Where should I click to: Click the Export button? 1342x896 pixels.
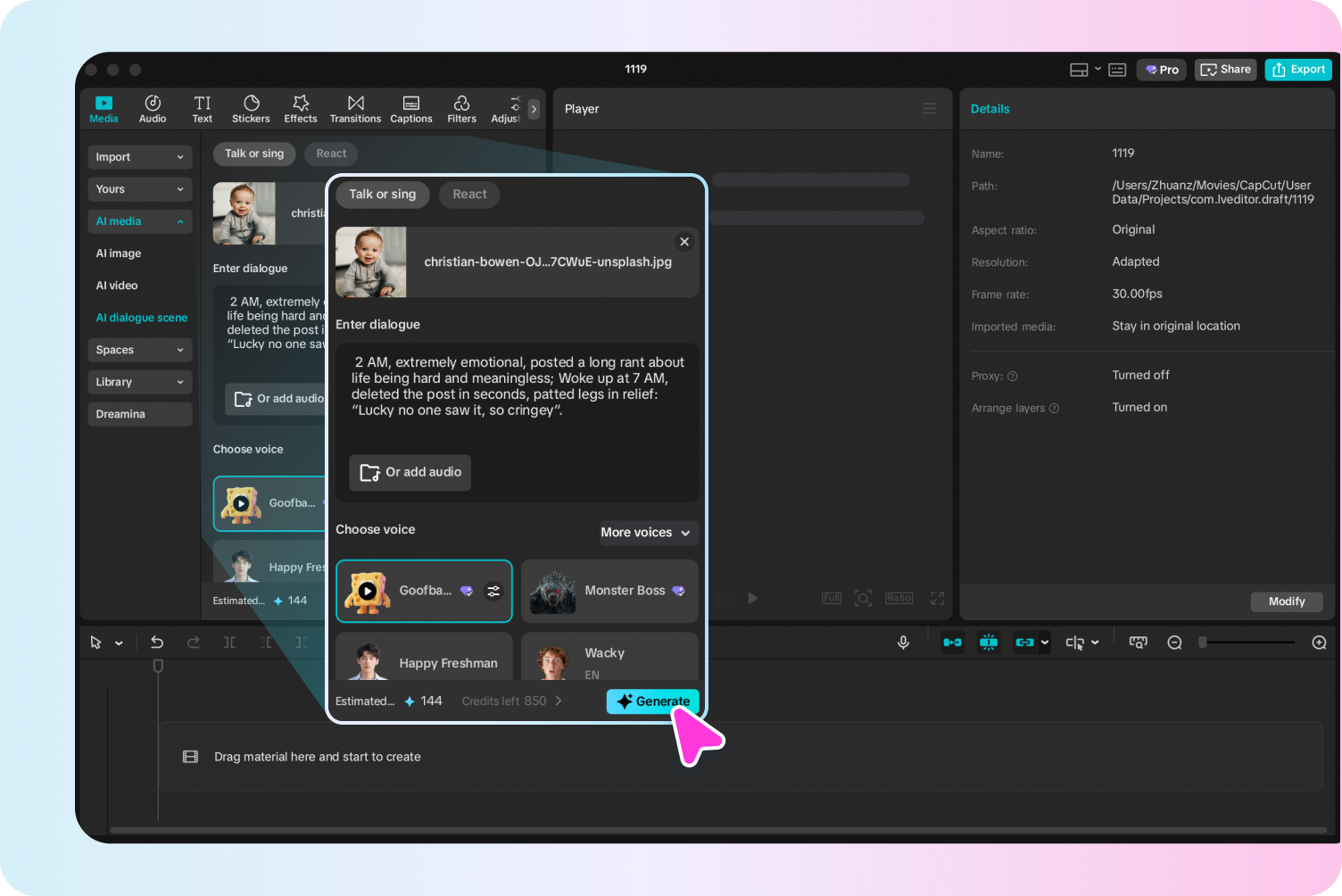click(x=1298, y=69)
